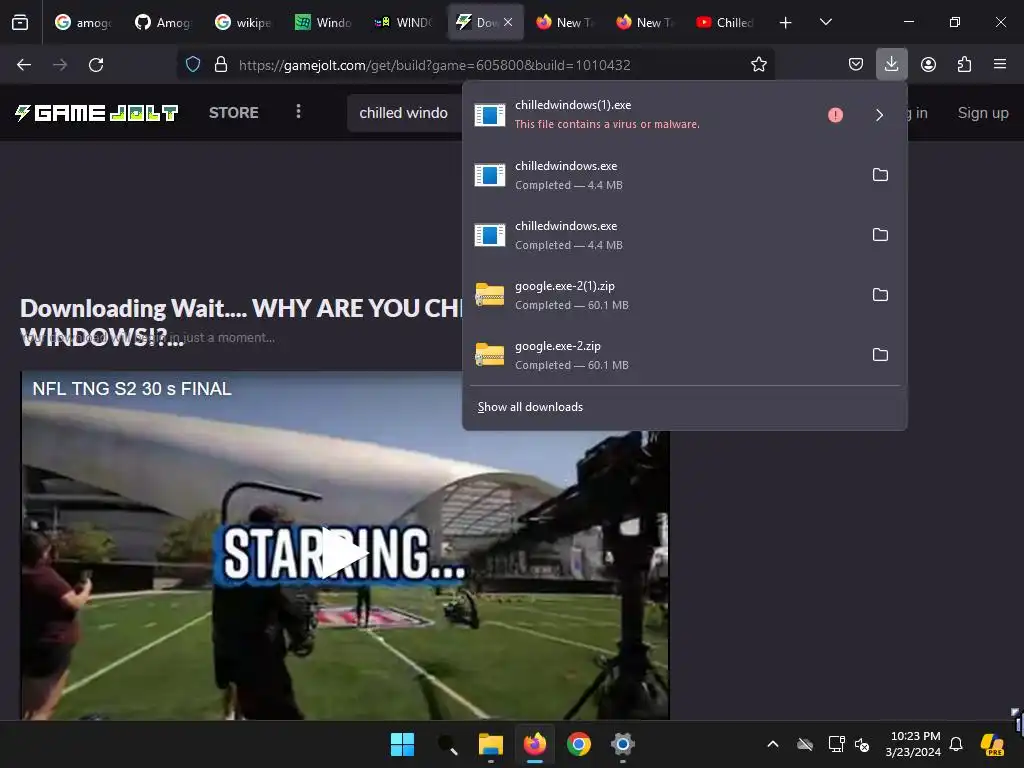Open Windows Start menu
Image resolution: width=1024 pixels, height=768 pixels.
tap(402, 744)
